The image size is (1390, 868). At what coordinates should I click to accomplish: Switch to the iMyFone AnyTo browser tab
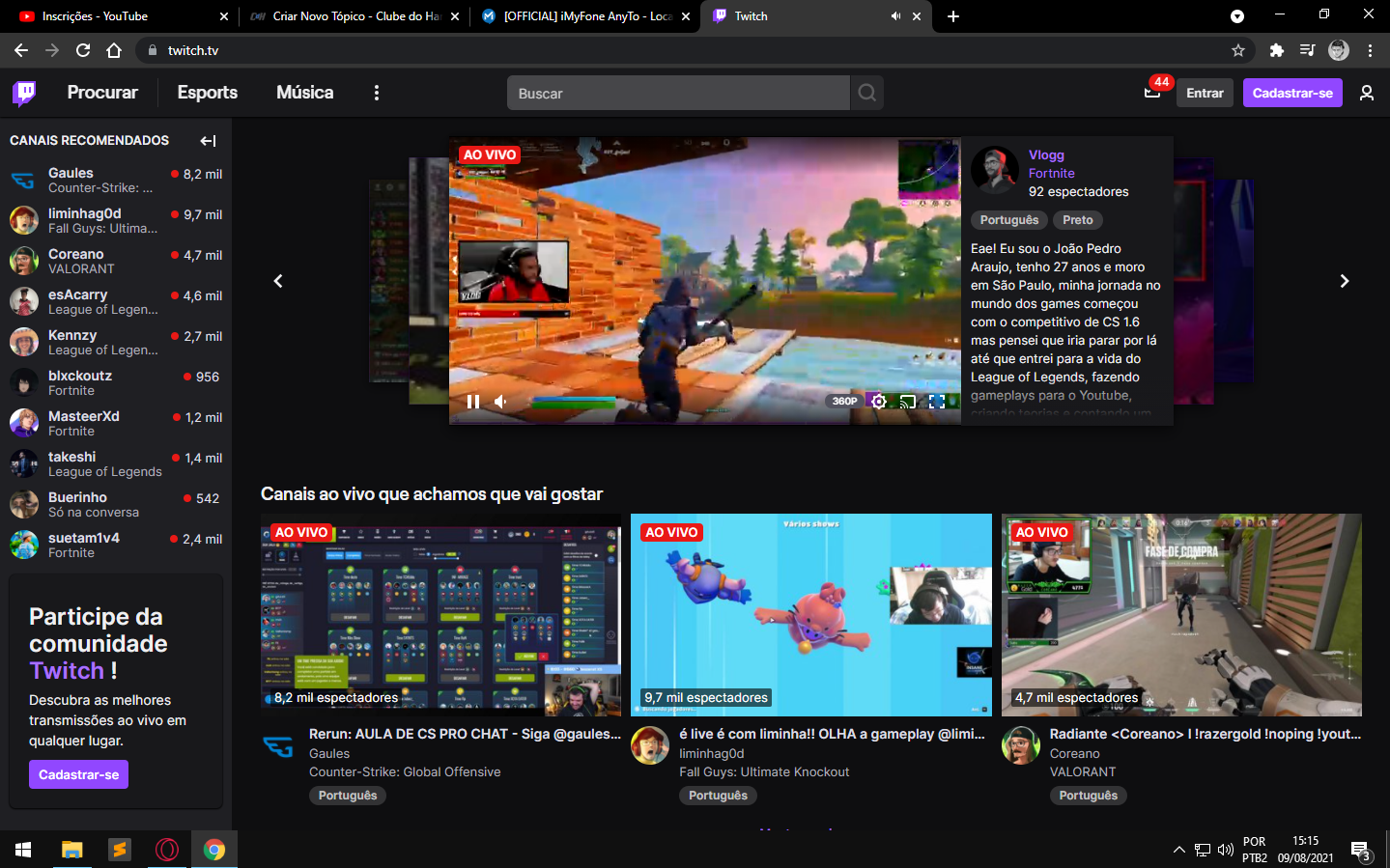pyautogui.click(x=586, y=16)
